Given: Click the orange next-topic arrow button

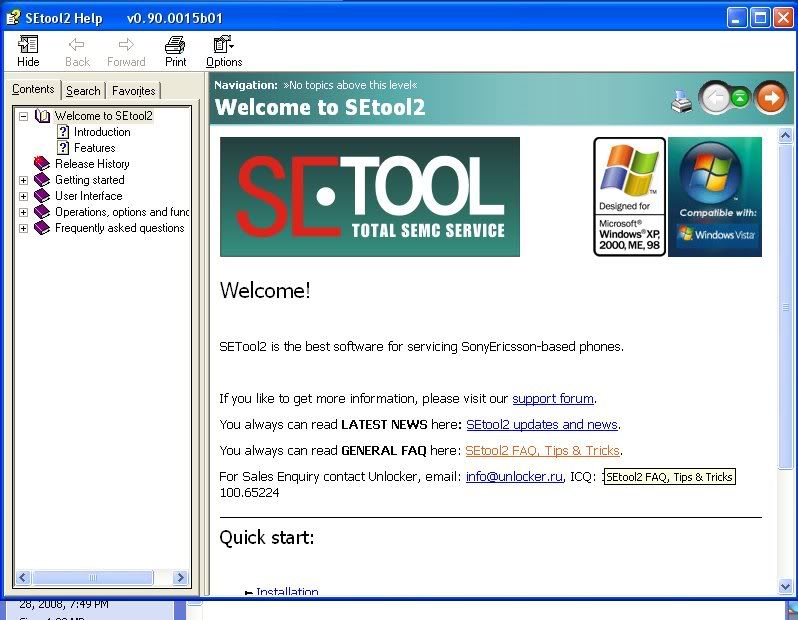Looking at the screenshot, I should (771, 97).
